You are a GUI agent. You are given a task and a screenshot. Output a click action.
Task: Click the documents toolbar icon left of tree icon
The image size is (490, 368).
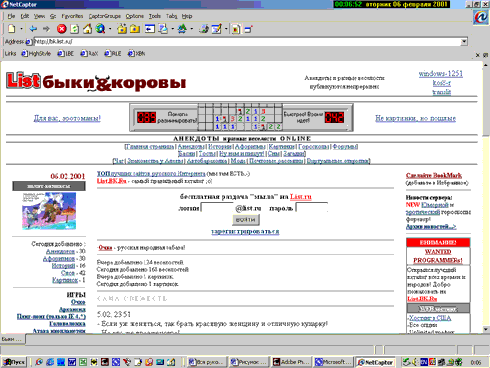point(163,29)
